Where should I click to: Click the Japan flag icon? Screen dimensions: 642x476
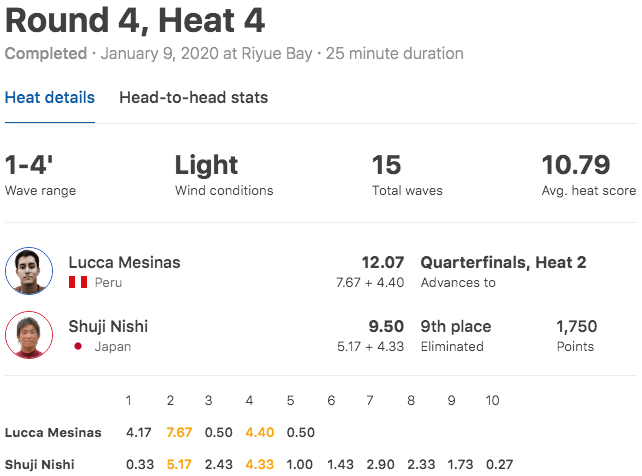78,347
